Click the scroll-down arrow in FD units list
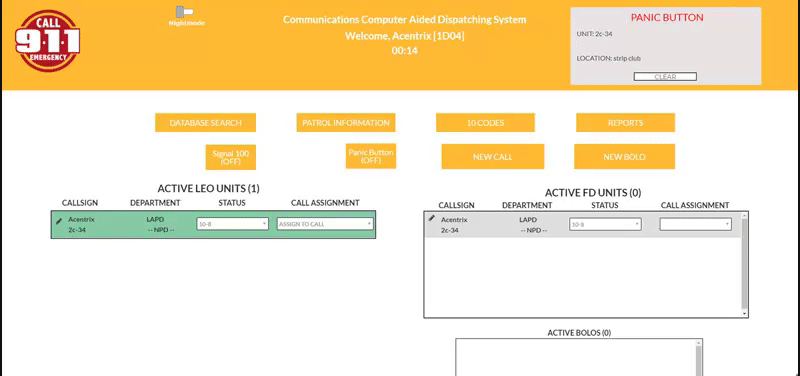This screenshot has width=800, height=376. click(744, 313)
